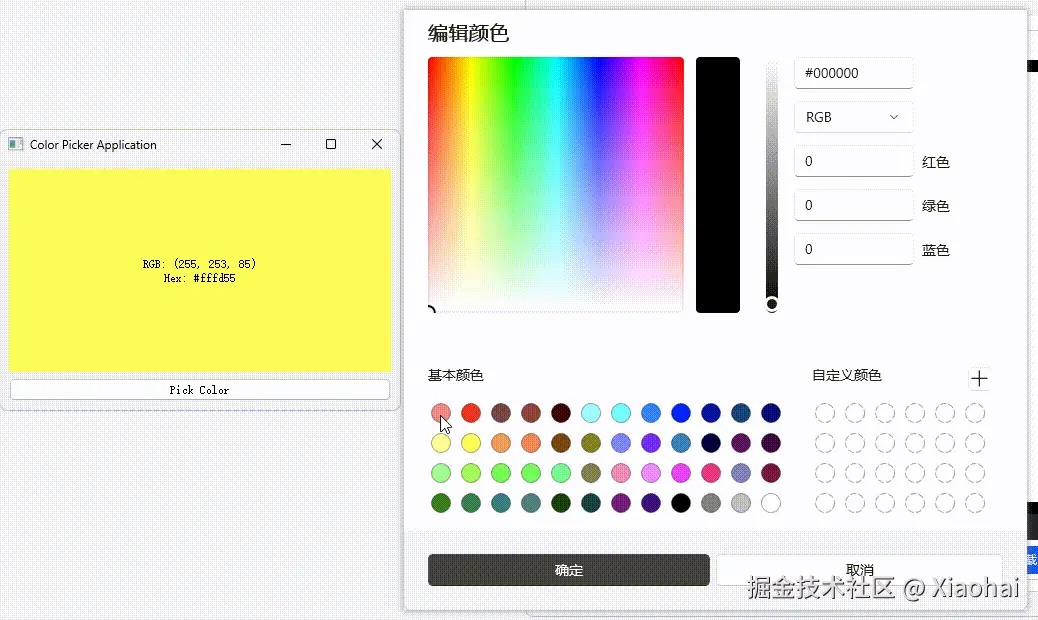
Task: Select the bright red basic color swatch
Action: tap(470, 412)
